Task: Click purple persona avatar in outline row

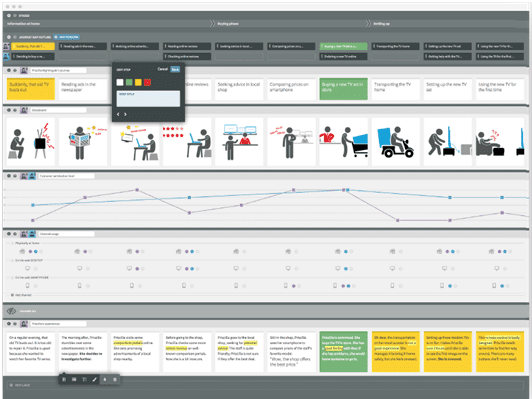Action: [6, 46]
